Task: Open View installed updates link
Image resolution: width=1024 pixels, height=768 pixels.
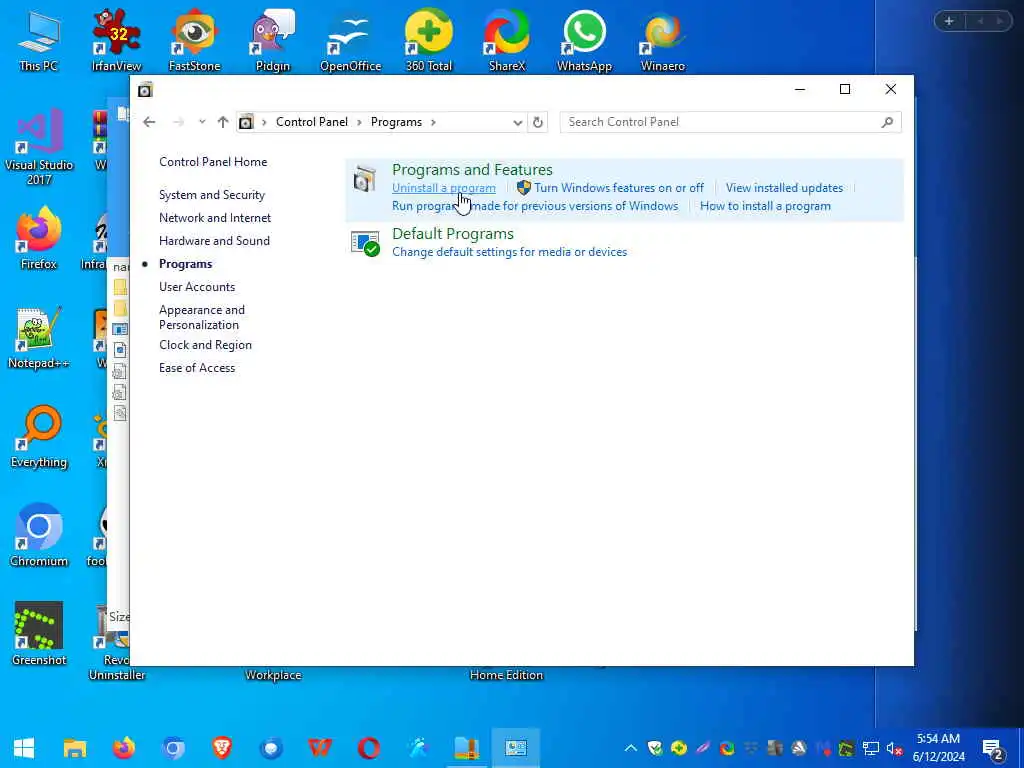Action: pyautogui.click(x=784, y=188)
